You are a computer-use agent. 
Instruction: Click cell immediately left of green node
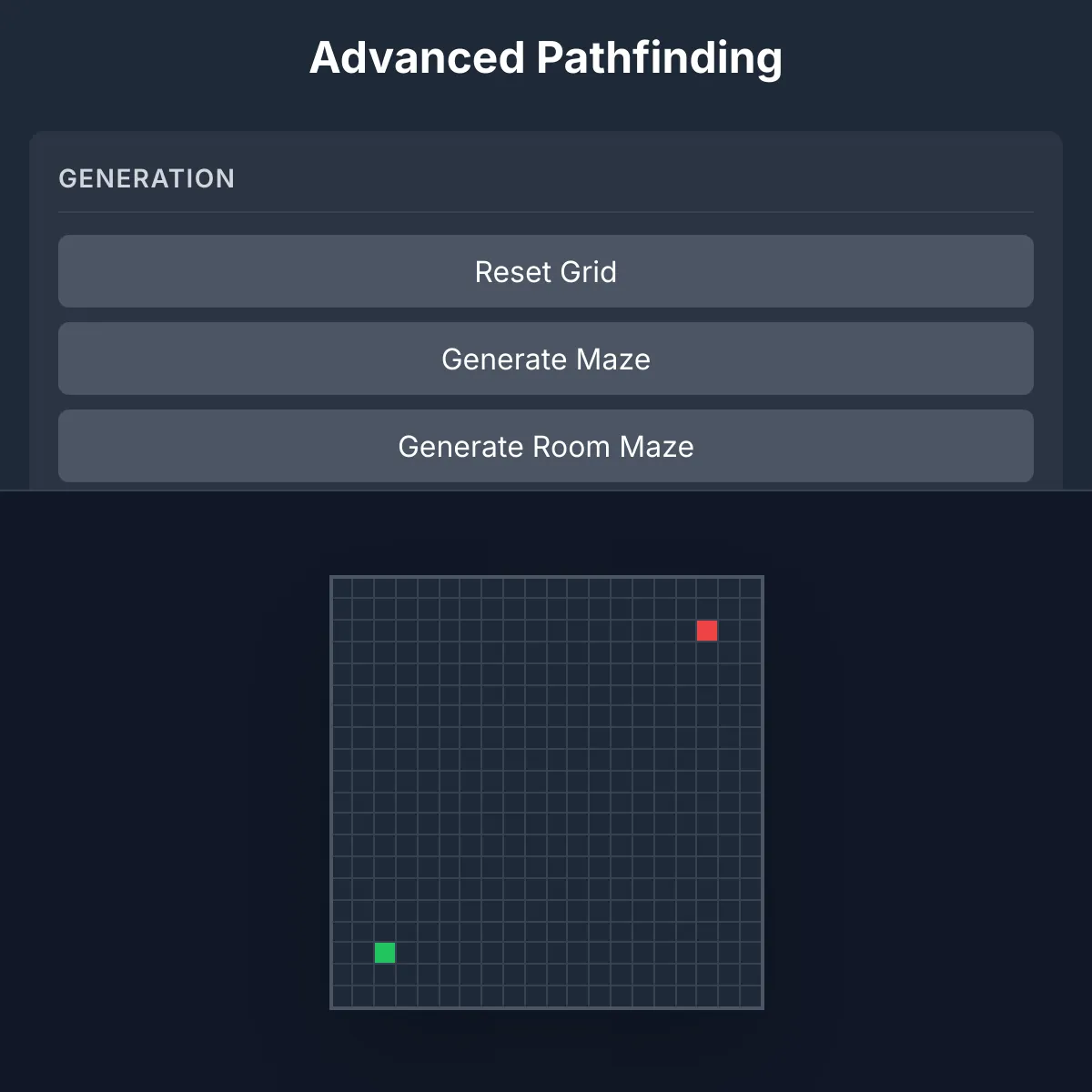pos(363,953)
